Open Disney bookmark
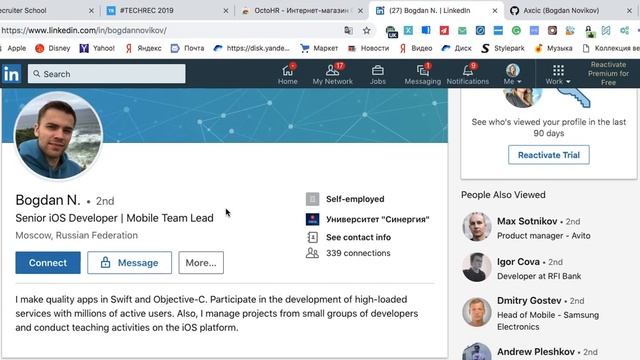Screen dimensions: 640x360 pos(53,48)
